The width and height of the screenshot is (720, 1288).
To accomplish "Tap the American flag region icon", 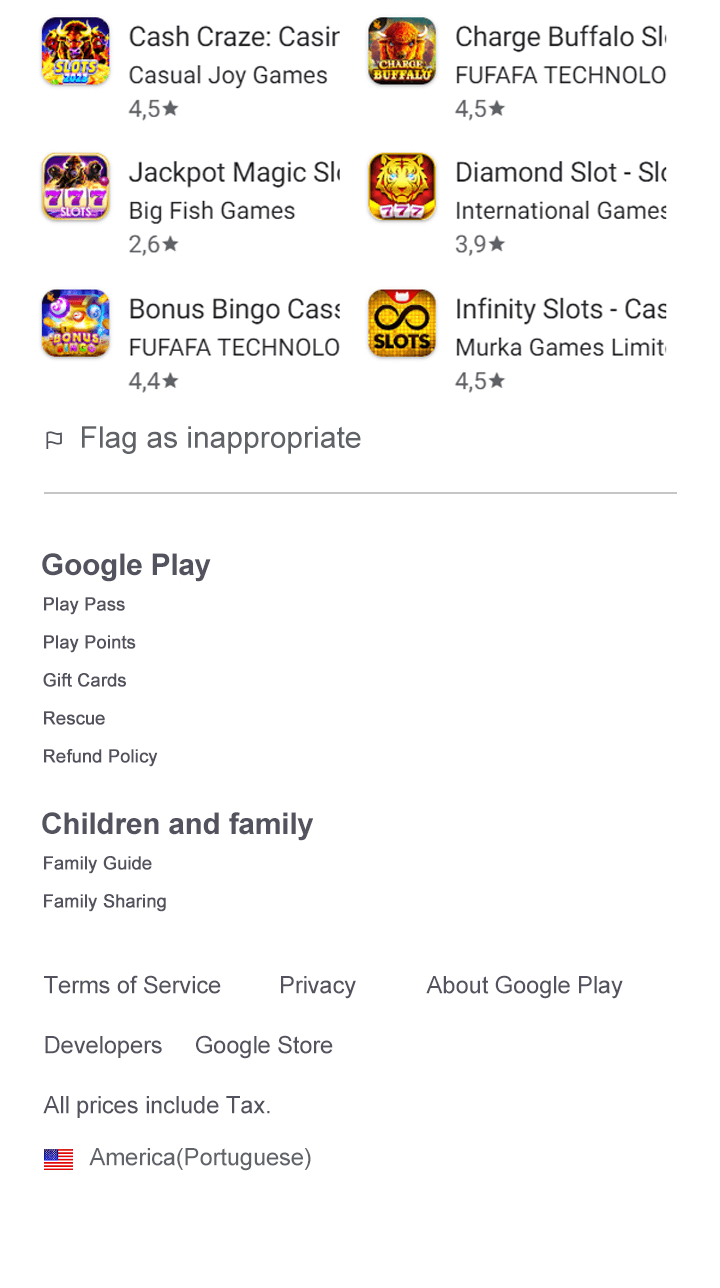I will pos(59,1159).
